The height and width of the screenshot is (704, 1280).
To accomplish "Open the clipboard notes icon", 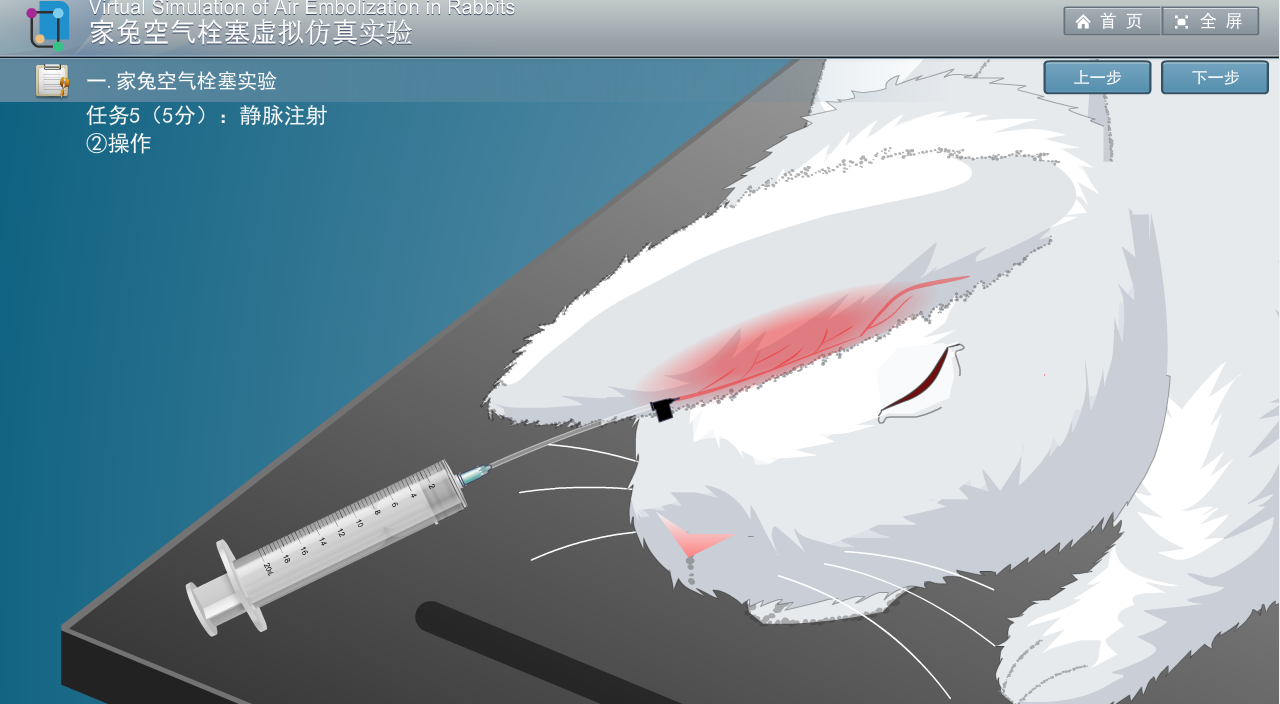I will click(52, 80).
